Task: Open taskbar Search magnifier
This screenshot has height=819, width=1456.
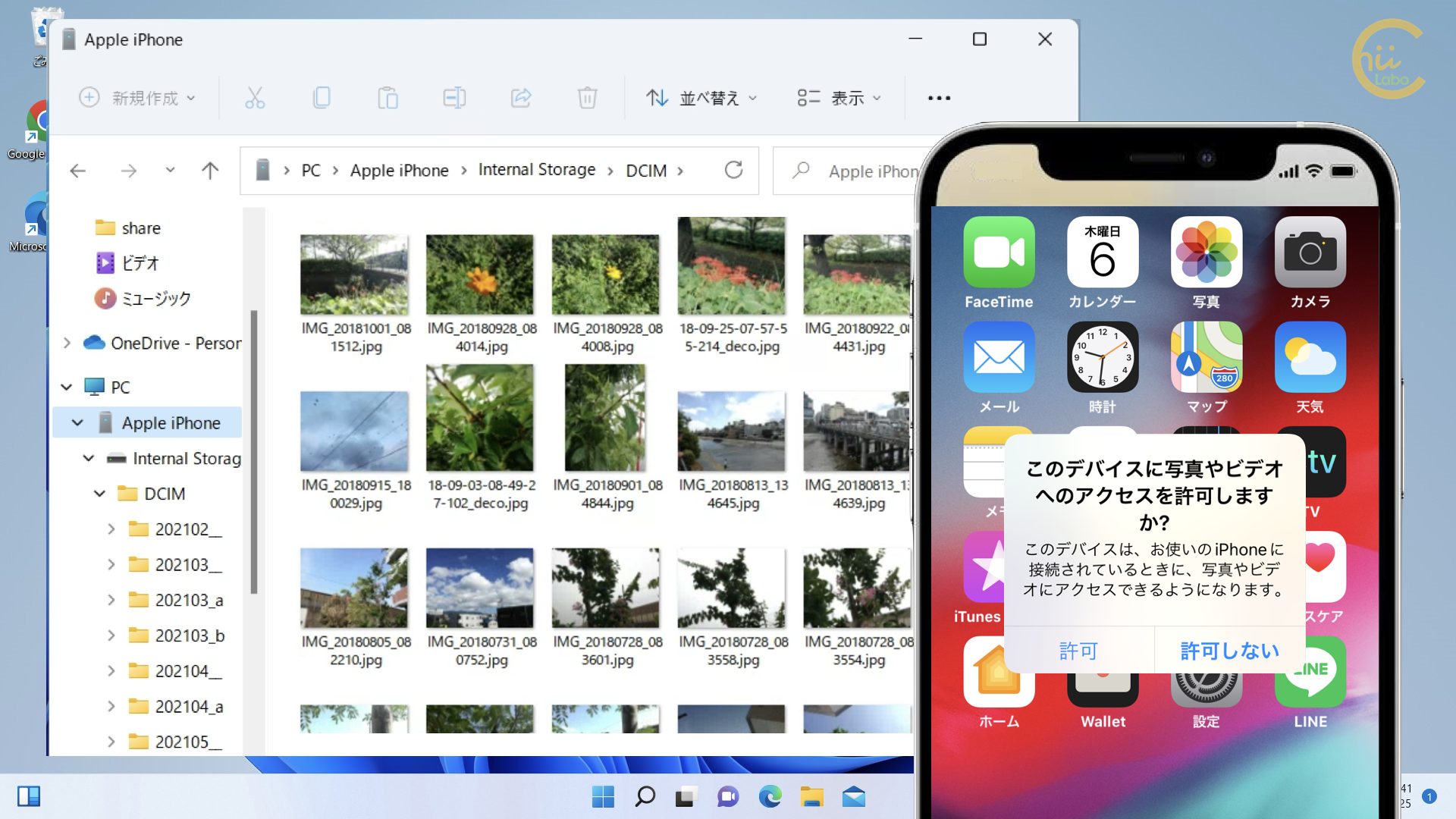Action: click(x=645, y=797)
